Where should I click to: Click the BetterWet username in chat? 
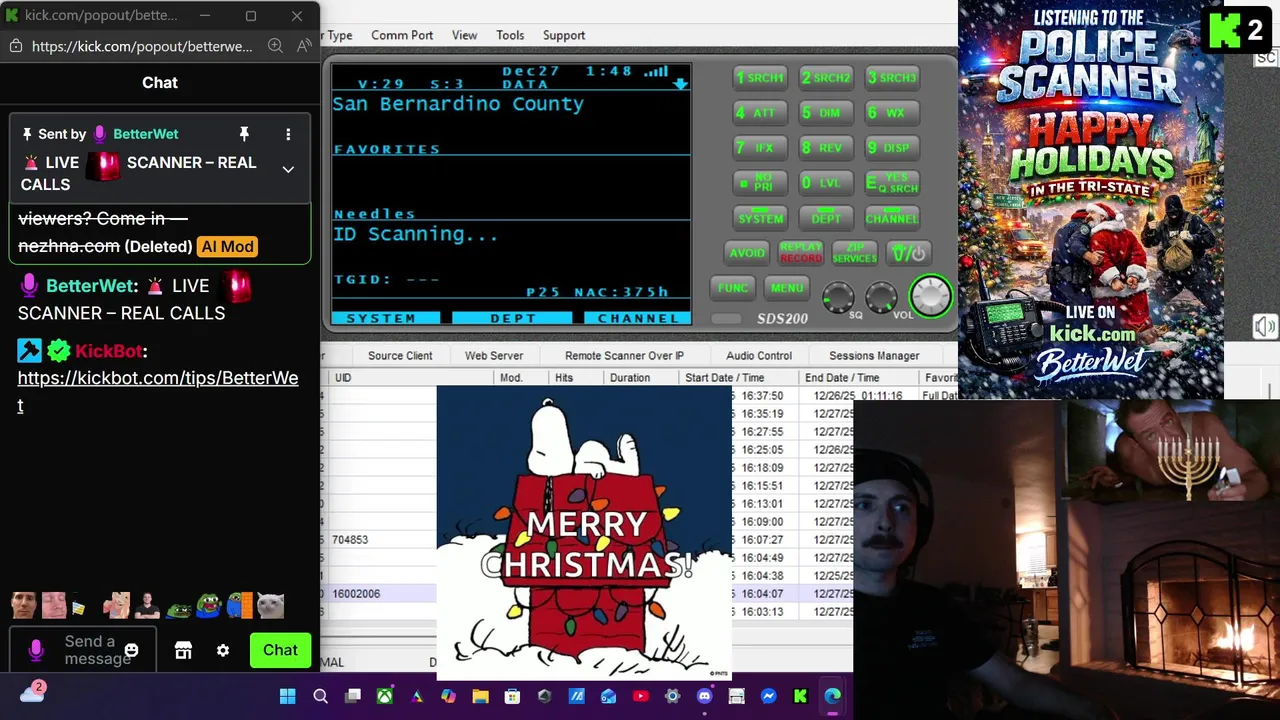(90, 286)
